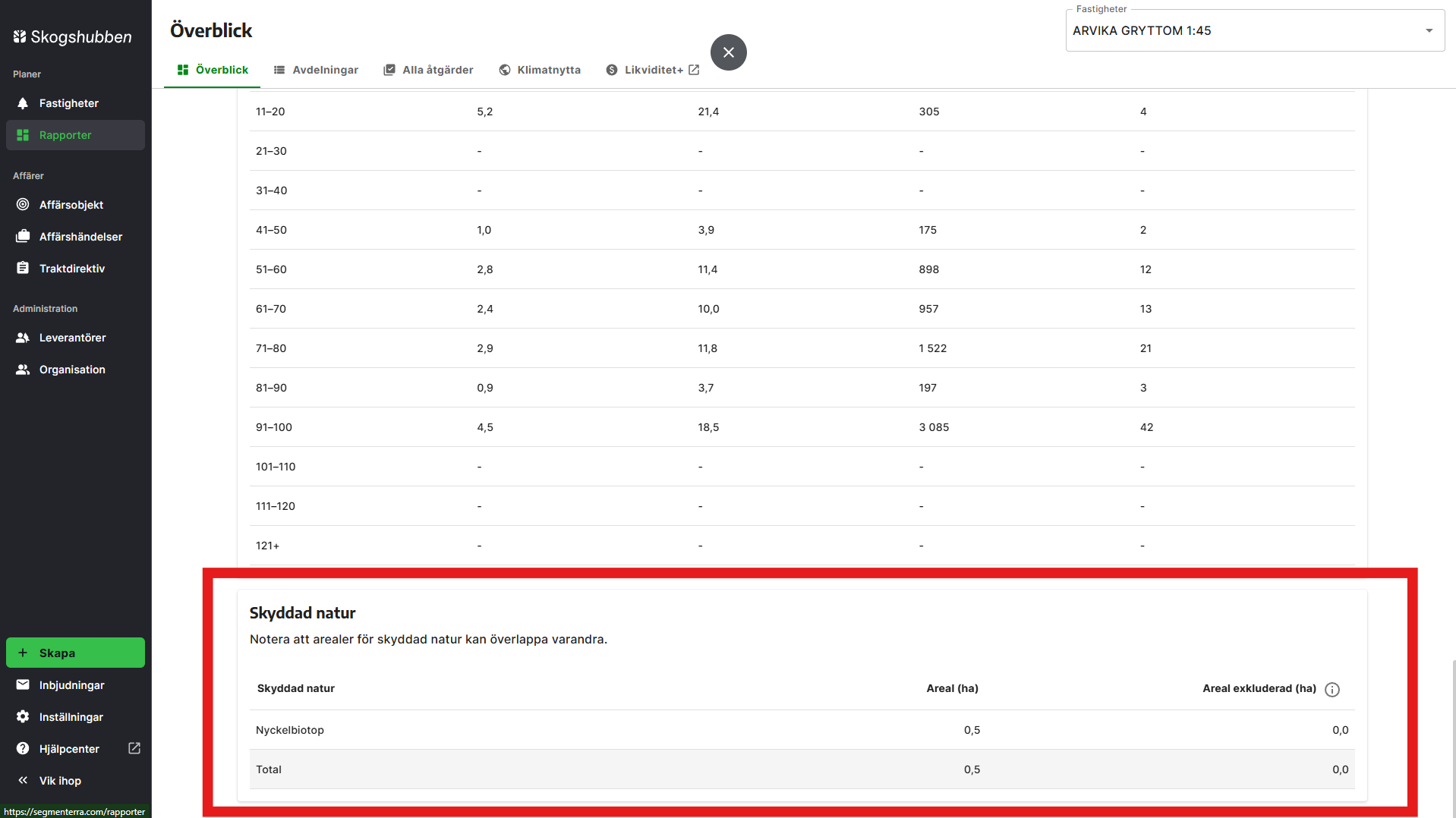Open Hjälpcenter
The image size is (1456, 818).
(x=75, y=749)
